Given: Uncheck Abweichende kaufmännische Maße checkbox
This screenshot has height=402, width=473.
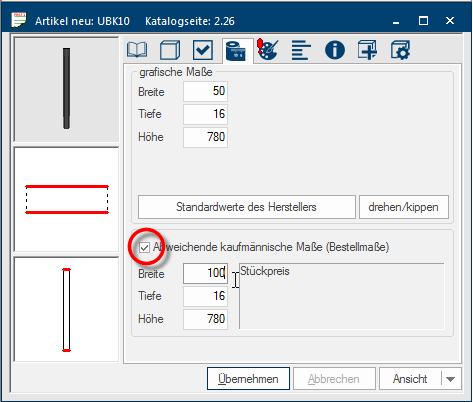Looking at the screenshot, I should coord(144,248).
